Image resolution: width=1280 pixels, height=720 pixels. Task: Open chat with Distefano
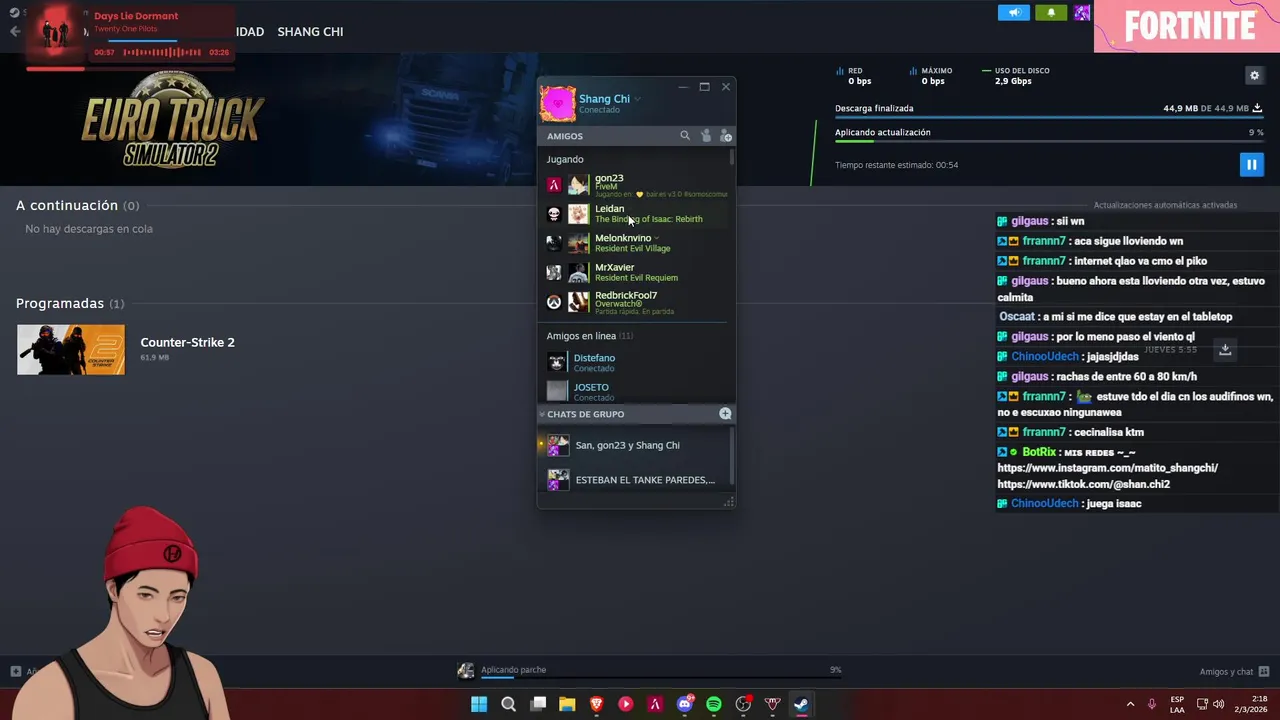(636, 362)
